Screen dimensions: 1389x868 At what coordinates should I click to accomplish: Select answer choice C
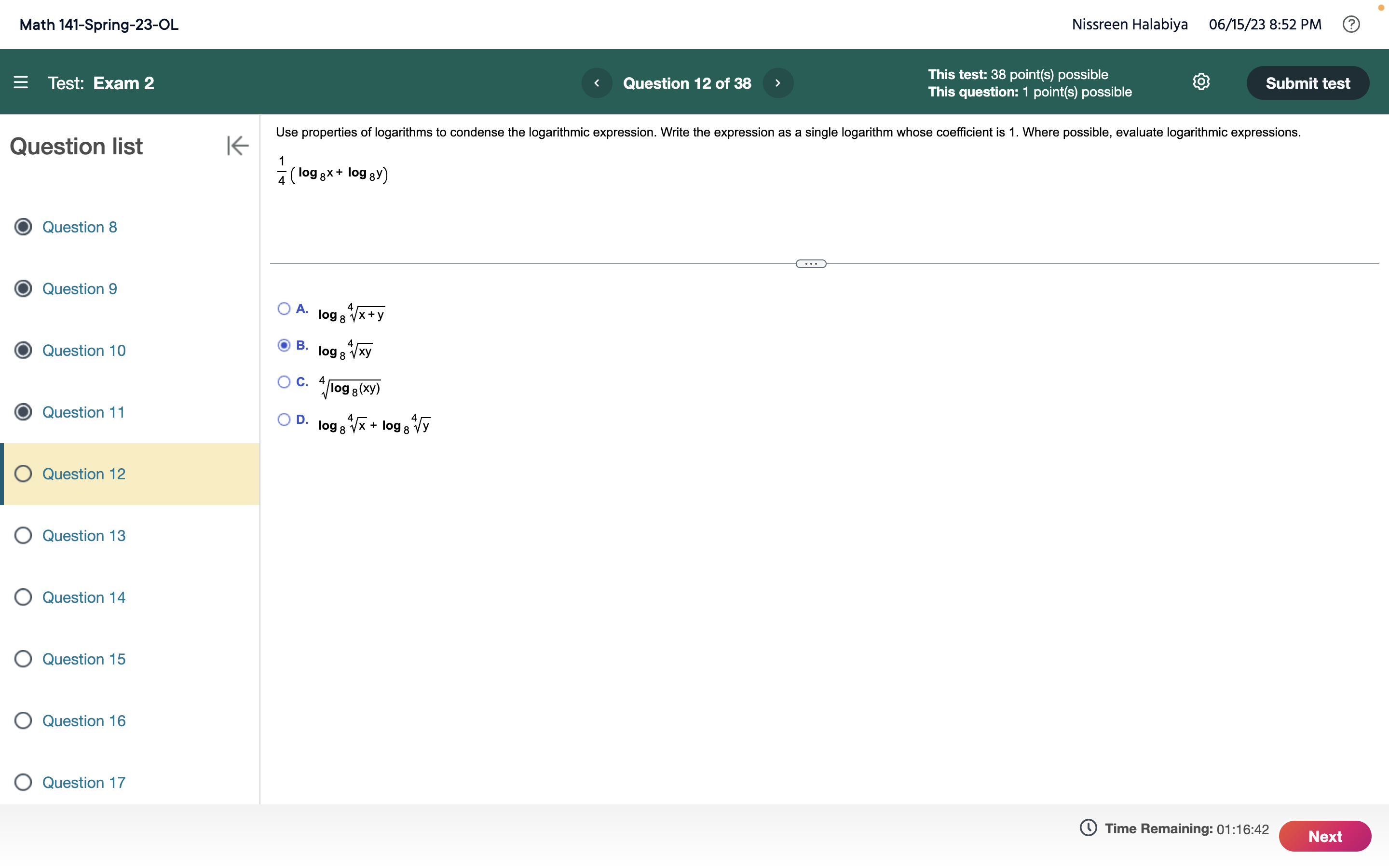(284, 382)
